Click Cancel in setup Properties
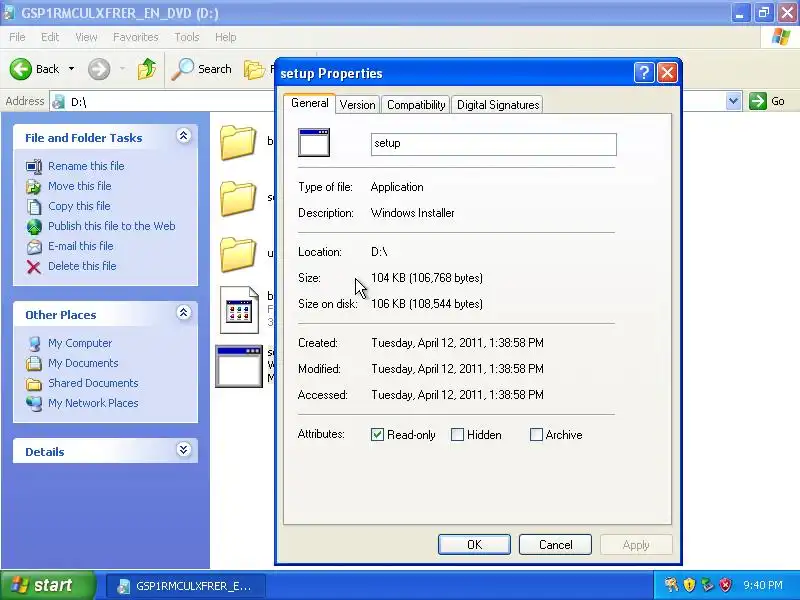Viewport: 800px width, 600px height. 555,545
